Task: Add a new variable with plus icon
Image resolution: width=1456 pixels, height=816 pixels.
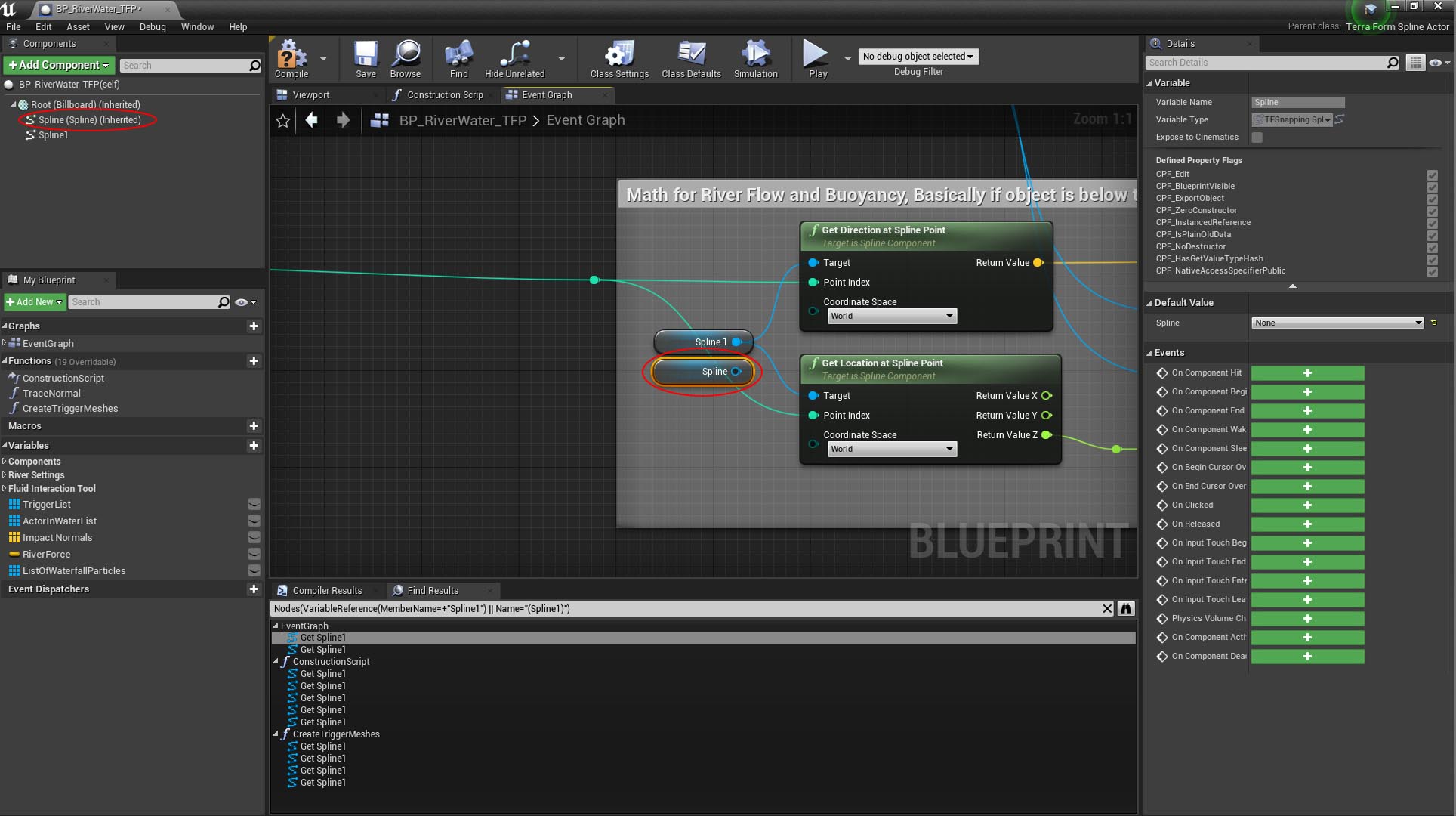Action: click(x=254, y=445)
